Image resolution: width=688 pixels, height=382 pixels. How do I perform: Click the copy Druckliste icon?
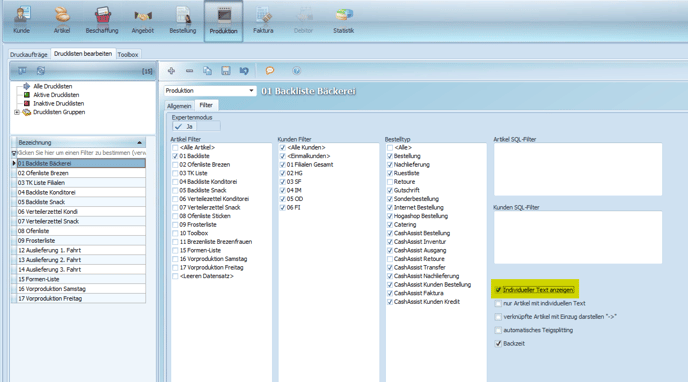coord(207,71)
